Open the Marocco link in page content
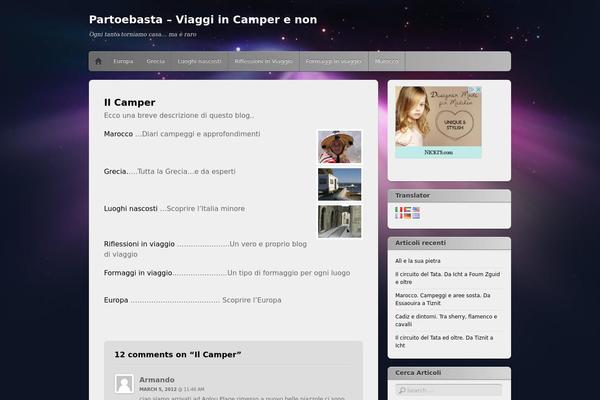 pos(118,134)
